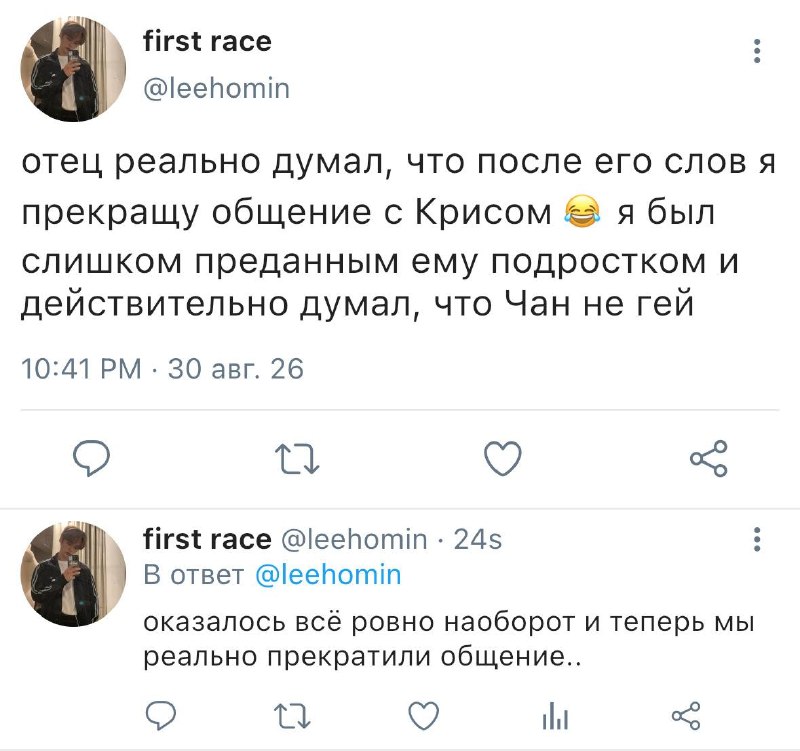Click the 24s timestamp on the reply
Screen dimensions: 800x751
(478, 539)
